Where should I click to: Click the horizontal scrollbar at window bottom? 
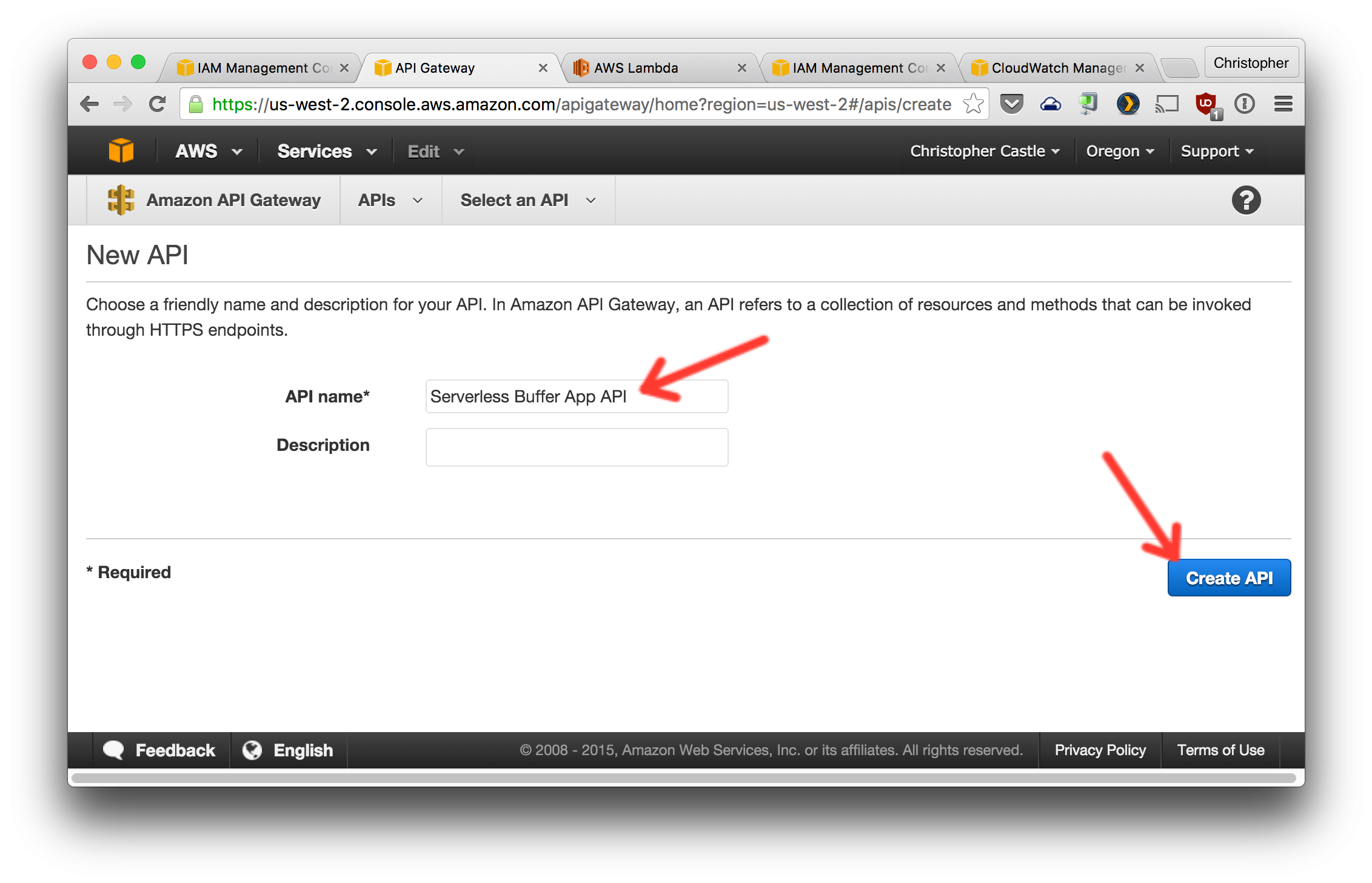tap(684, 778)
